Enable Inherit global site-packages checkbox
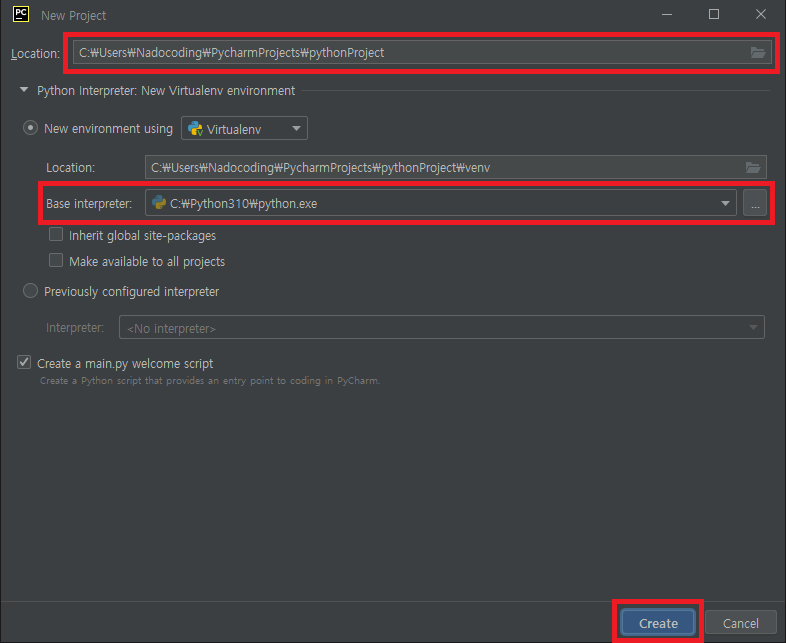 pos(56,235)
